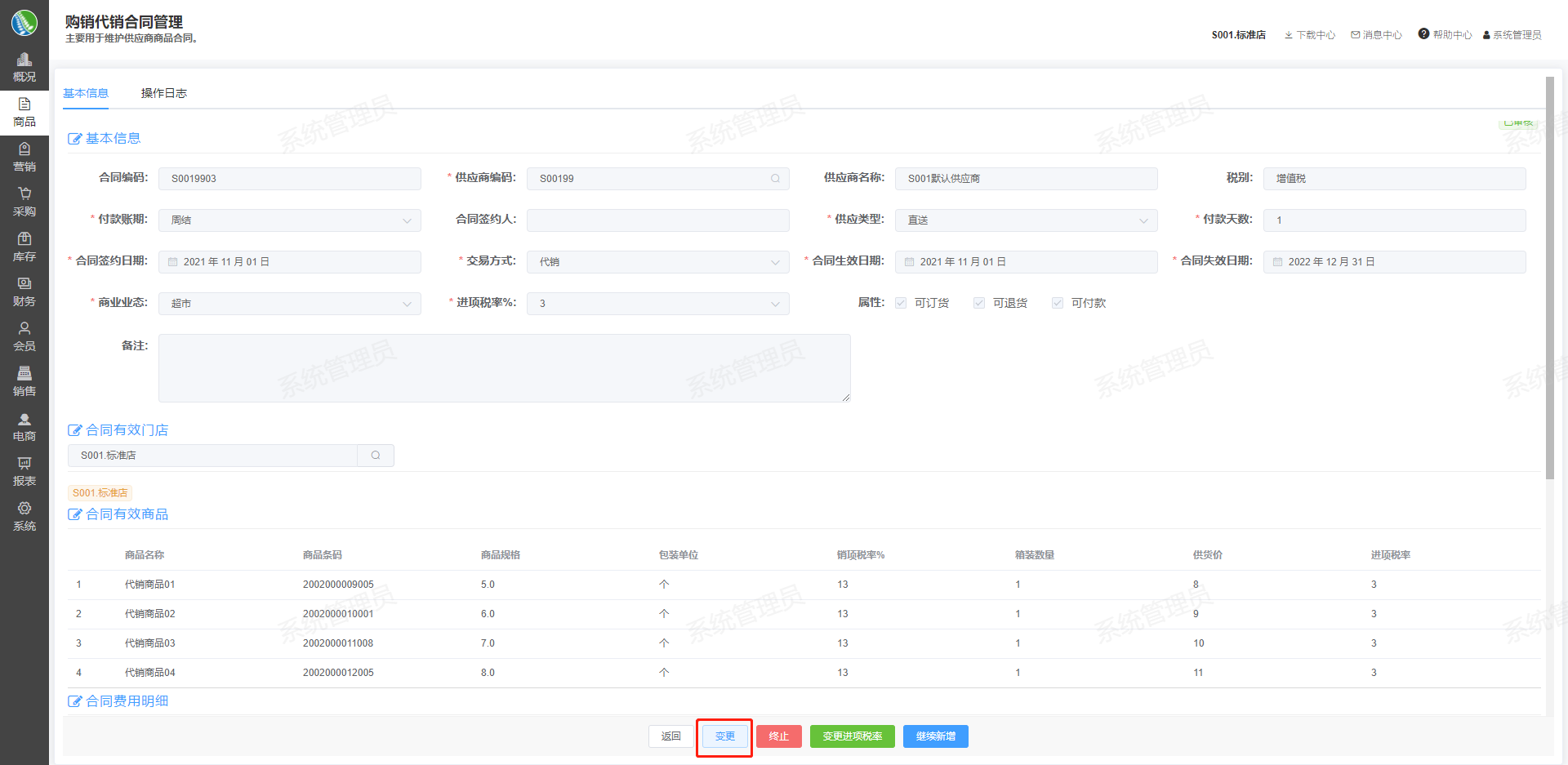Image resolution: width=1568 pixels, height=765 pixels.
Task: Click the 代销商品01 row name
Action: [150, 585]
